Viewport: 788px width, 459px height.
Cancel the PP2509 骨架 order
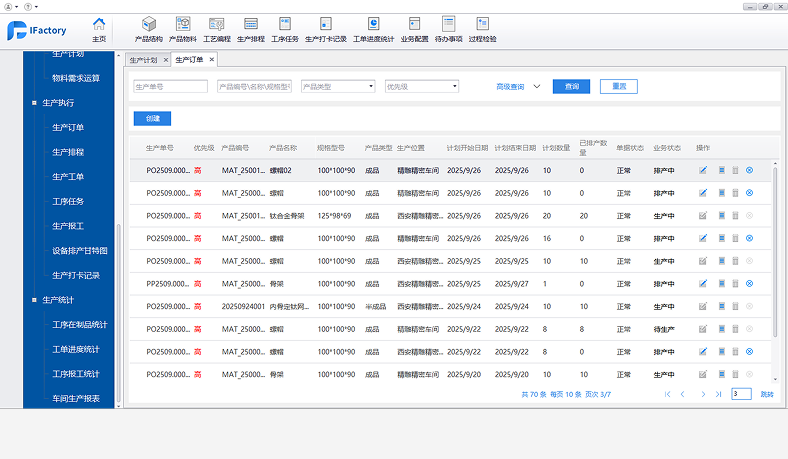point(749,284)
